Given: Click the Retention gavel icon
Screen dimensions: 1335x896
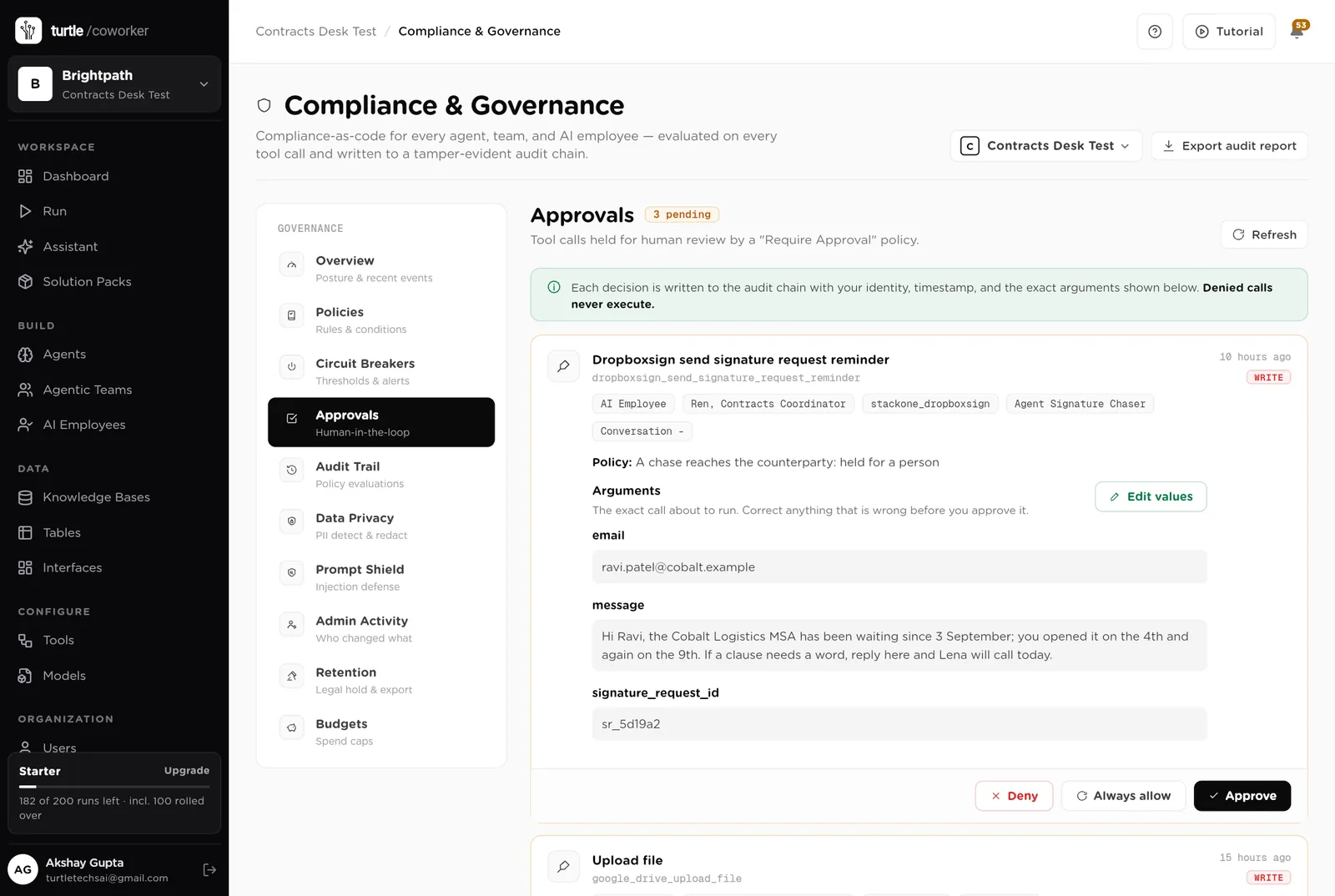Looking at the screenshot, I should click(x=291, y=676).
